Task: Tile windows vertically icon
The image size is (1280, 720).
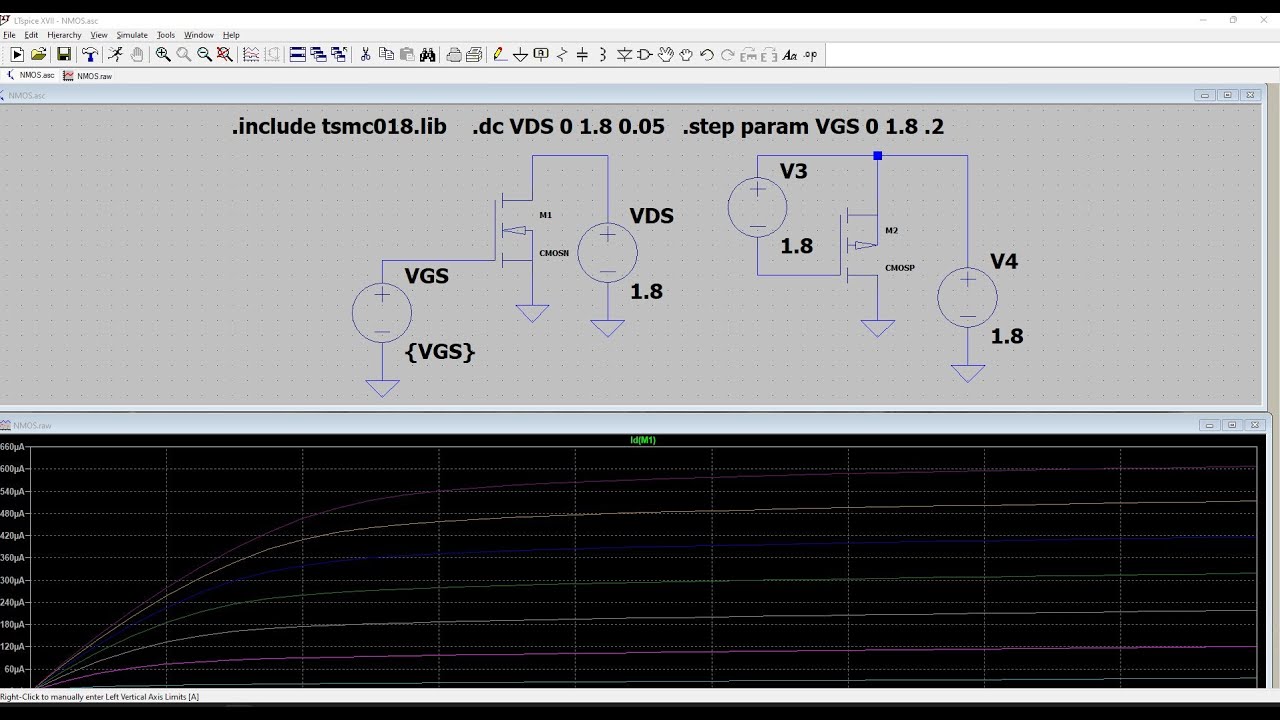Action: tap(318, 55)
